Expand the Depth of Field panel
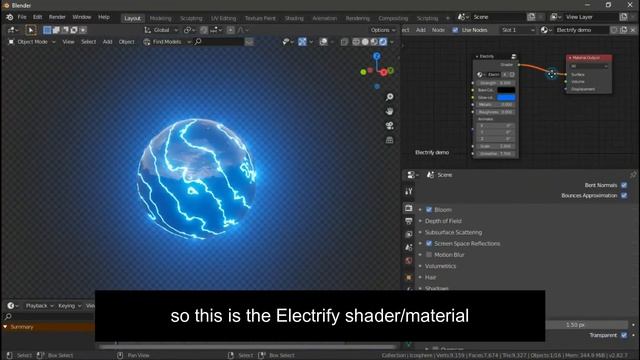Screen dimensions: 640x360 (x=443, y=221)
